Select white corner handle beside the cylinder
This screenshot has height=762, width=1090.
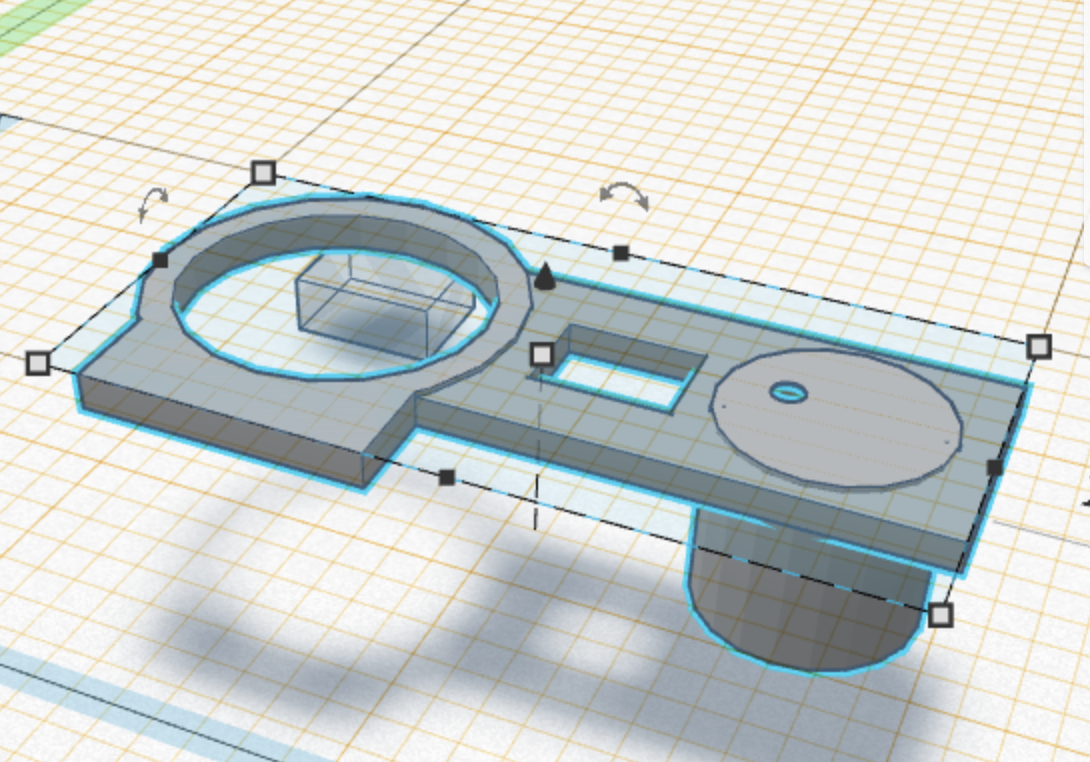[940, 614]
